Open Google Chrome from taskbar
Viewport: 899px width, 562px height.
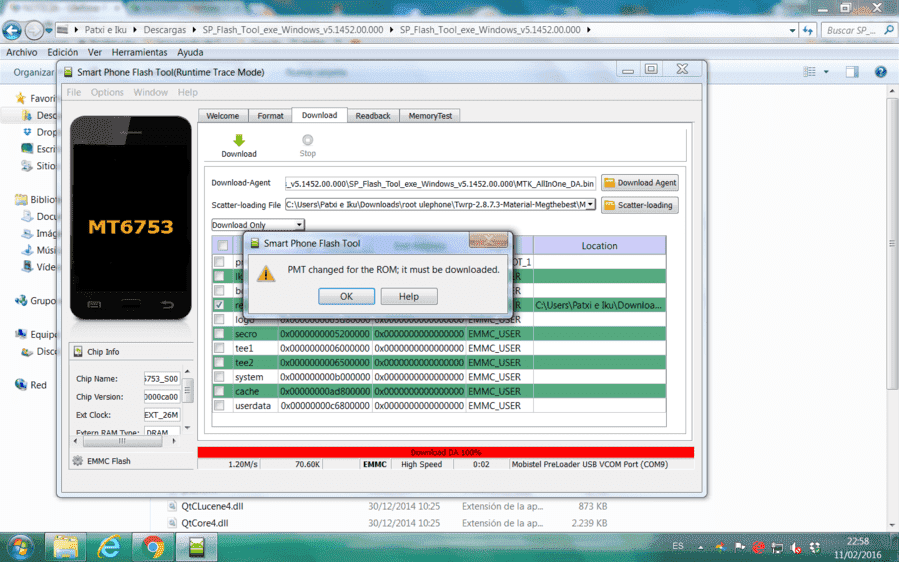tap(153, 547)
